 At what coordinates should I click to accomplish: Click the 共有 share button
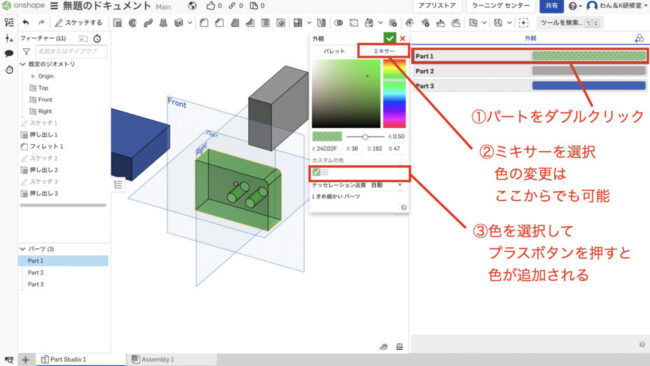tap(551, 6)
